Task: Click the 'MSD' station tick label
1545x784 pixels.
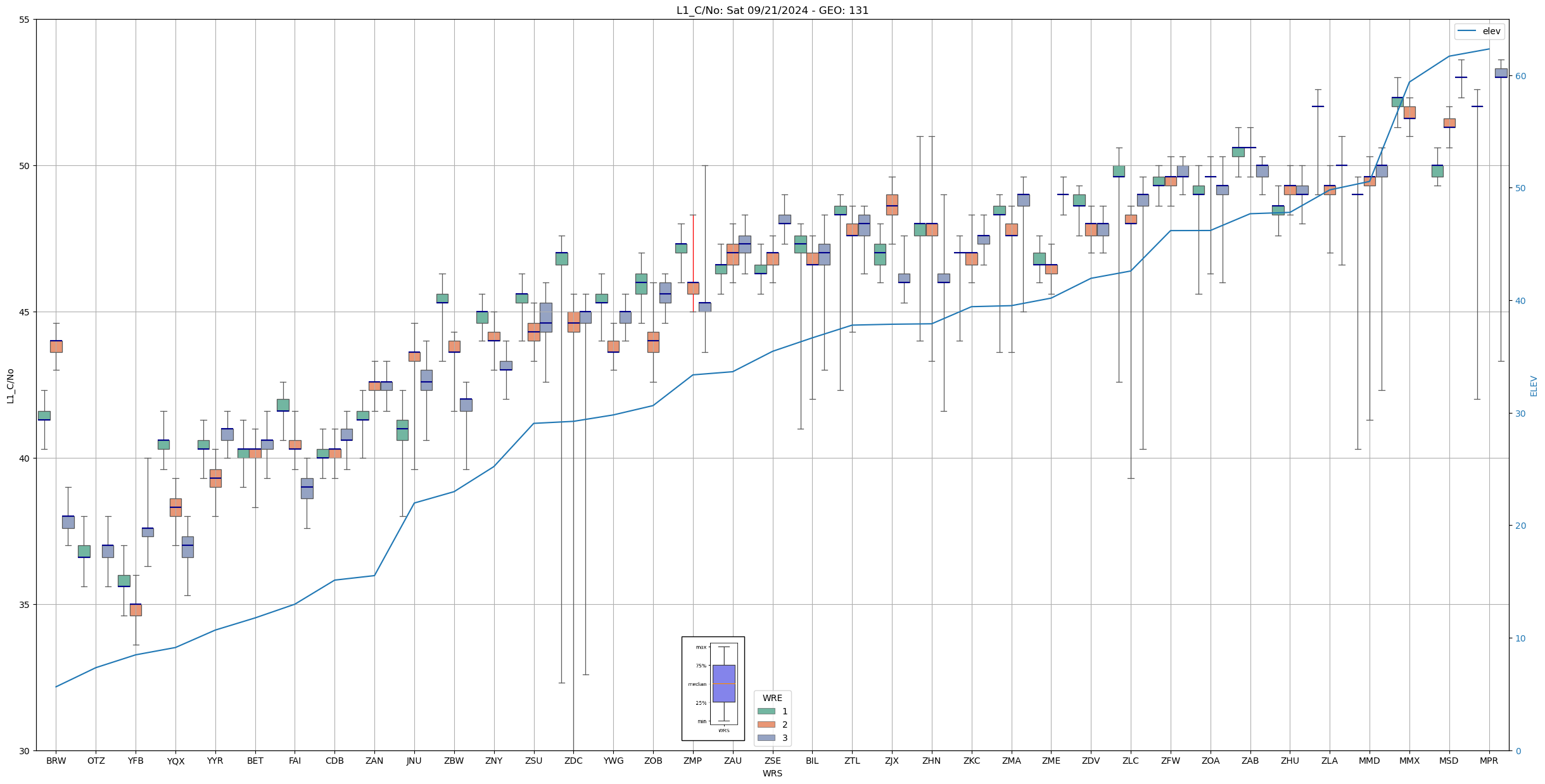Action: 1449,761
